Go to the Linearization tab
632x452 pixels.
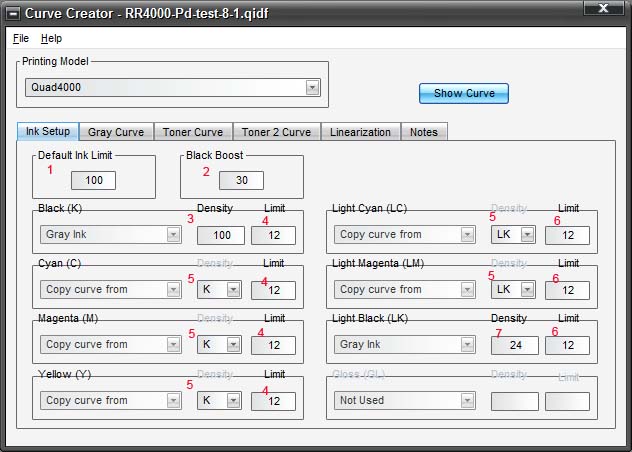click(x=360, y=132)
